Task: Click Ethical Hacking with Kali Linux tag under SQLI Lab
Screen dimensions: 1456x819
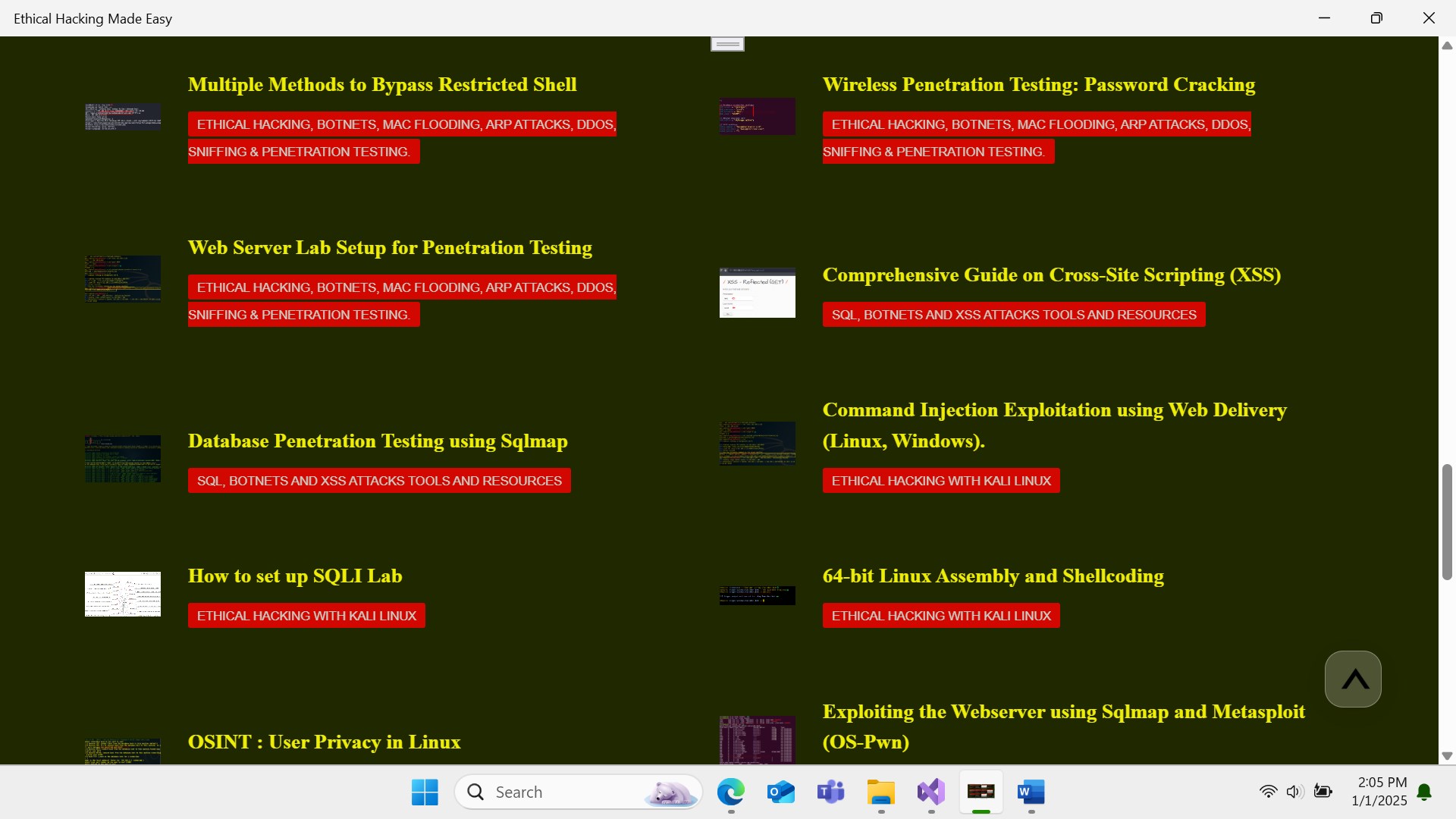Action: coord(306,616)
